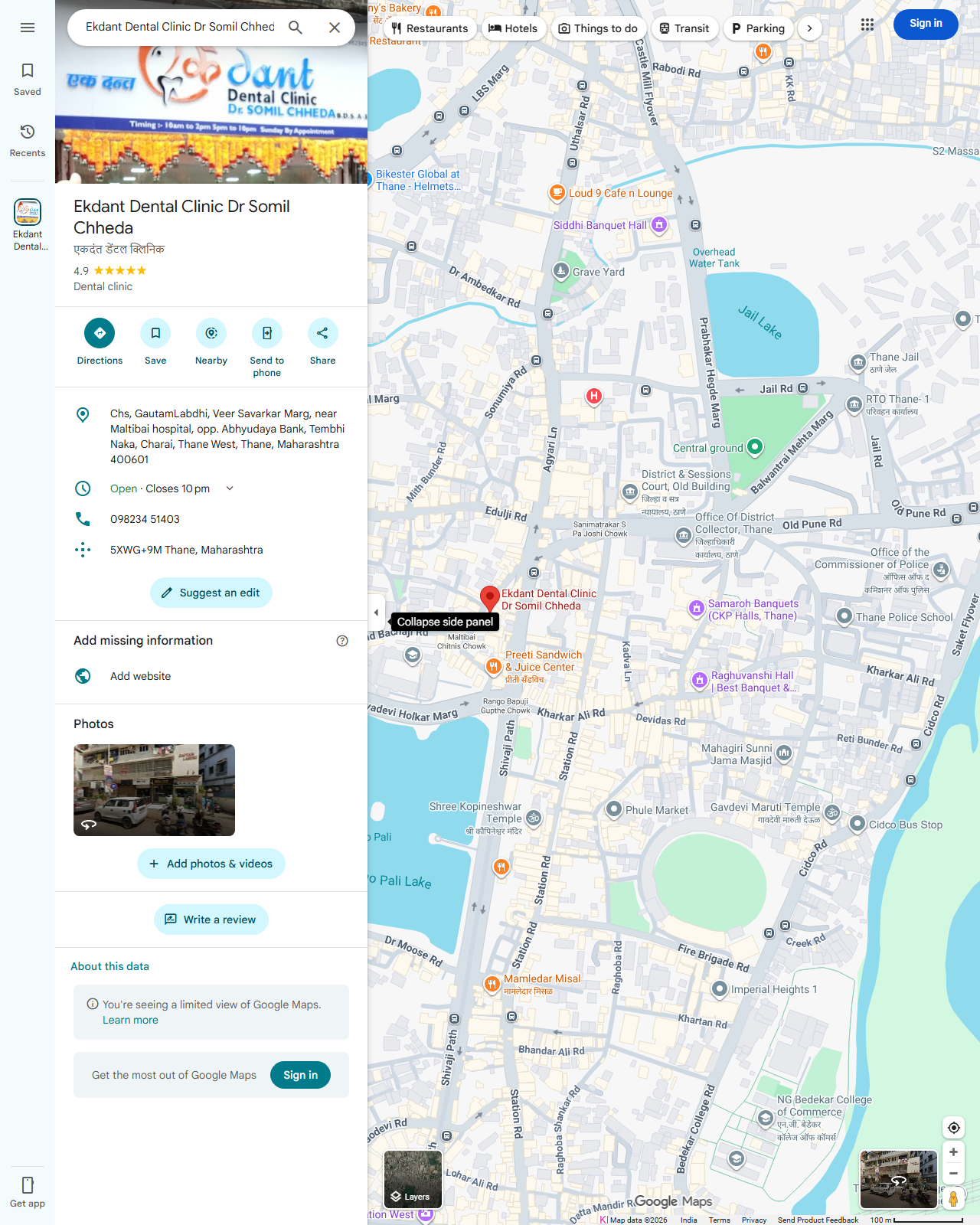Click the clinic header photo
980x1225 pixels.
[211, 115]
